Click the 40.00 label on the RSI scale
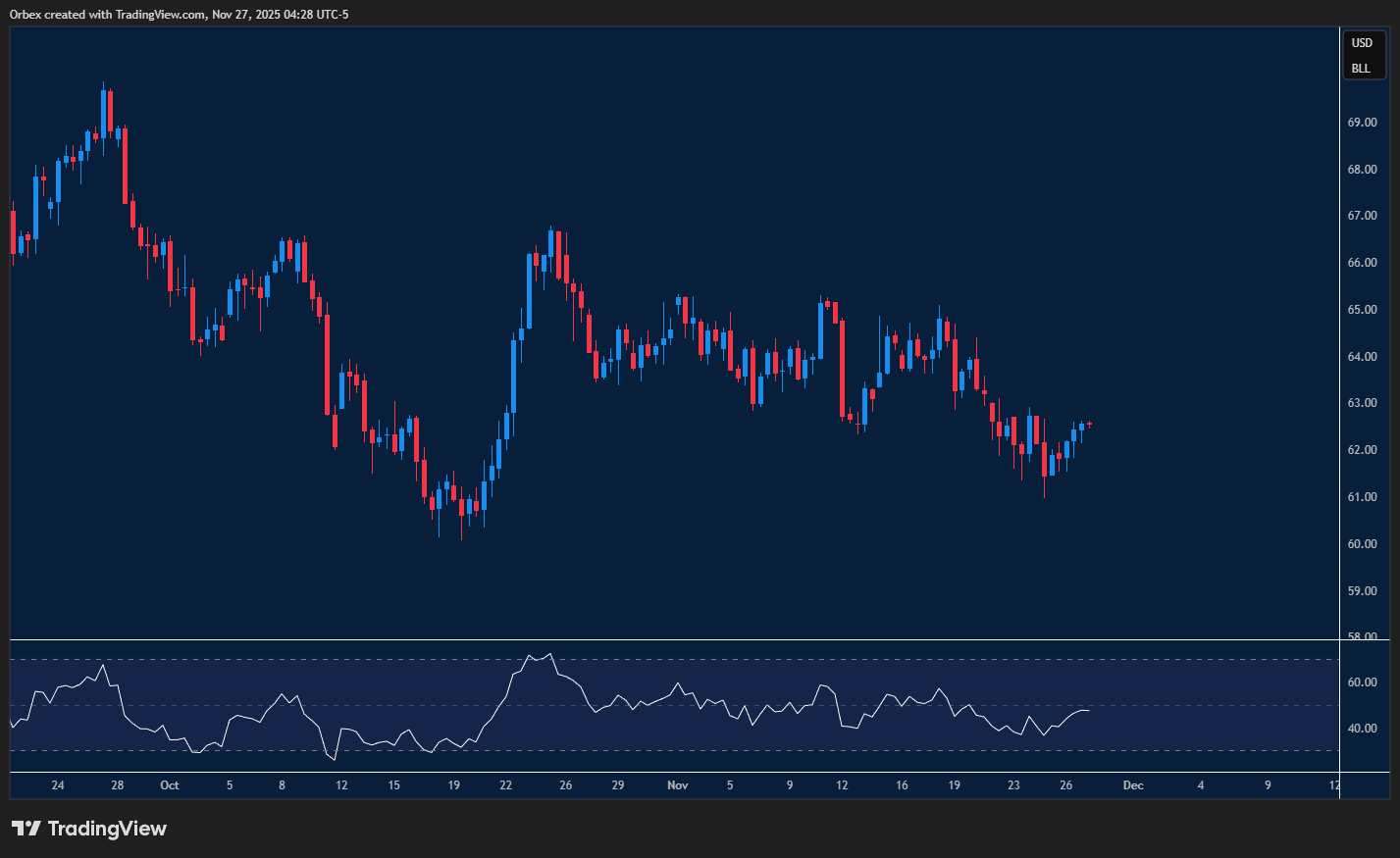Viewport: 1400px width, 858px height. point(1362,729)
